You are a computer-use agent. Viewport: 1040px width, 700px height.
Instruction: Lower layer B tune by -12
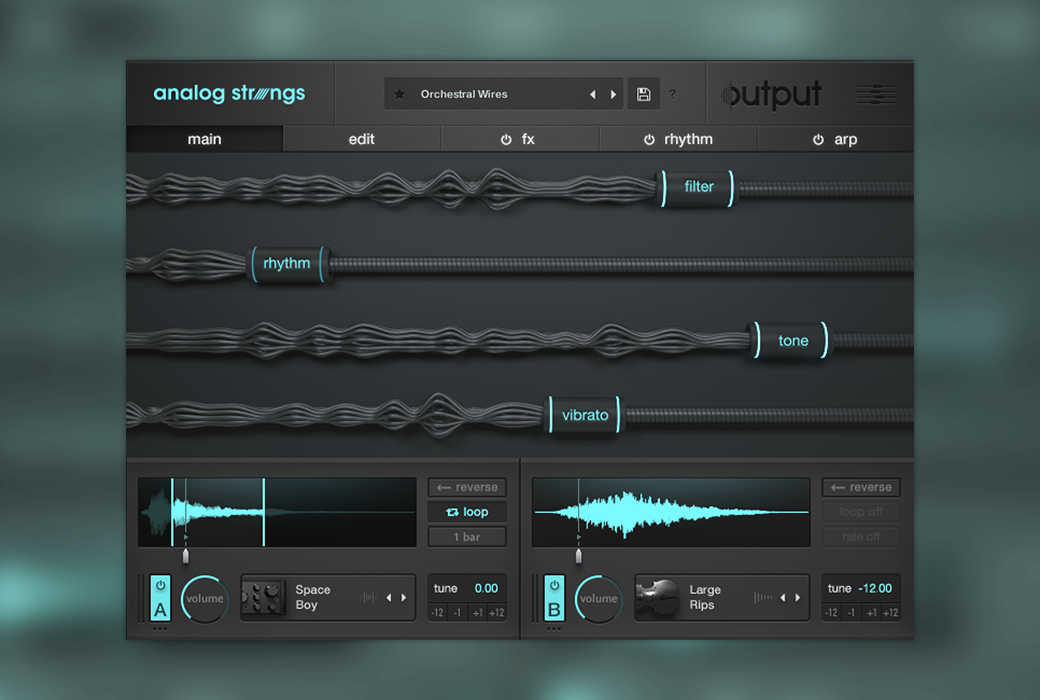coord(831,613)
